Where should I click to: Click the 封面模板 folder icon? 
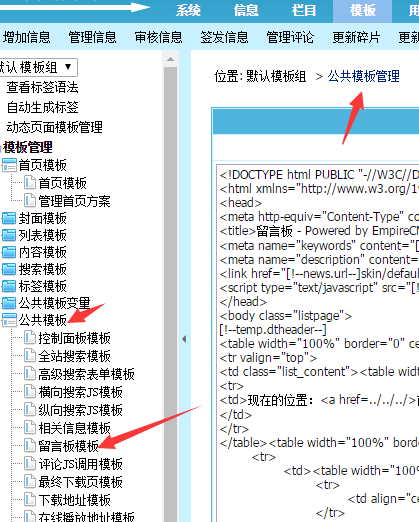tap(9, 218)
